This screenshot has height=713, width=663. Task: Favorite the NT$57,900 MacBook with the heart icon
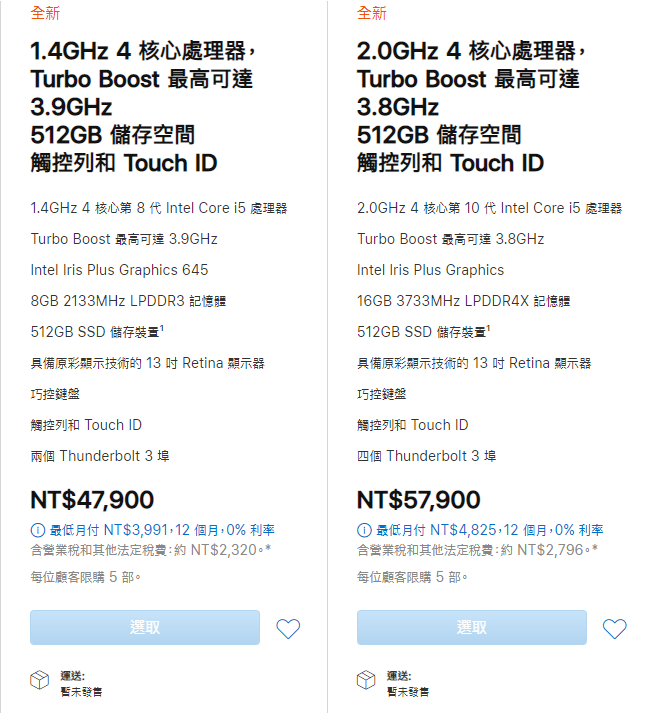615,629
